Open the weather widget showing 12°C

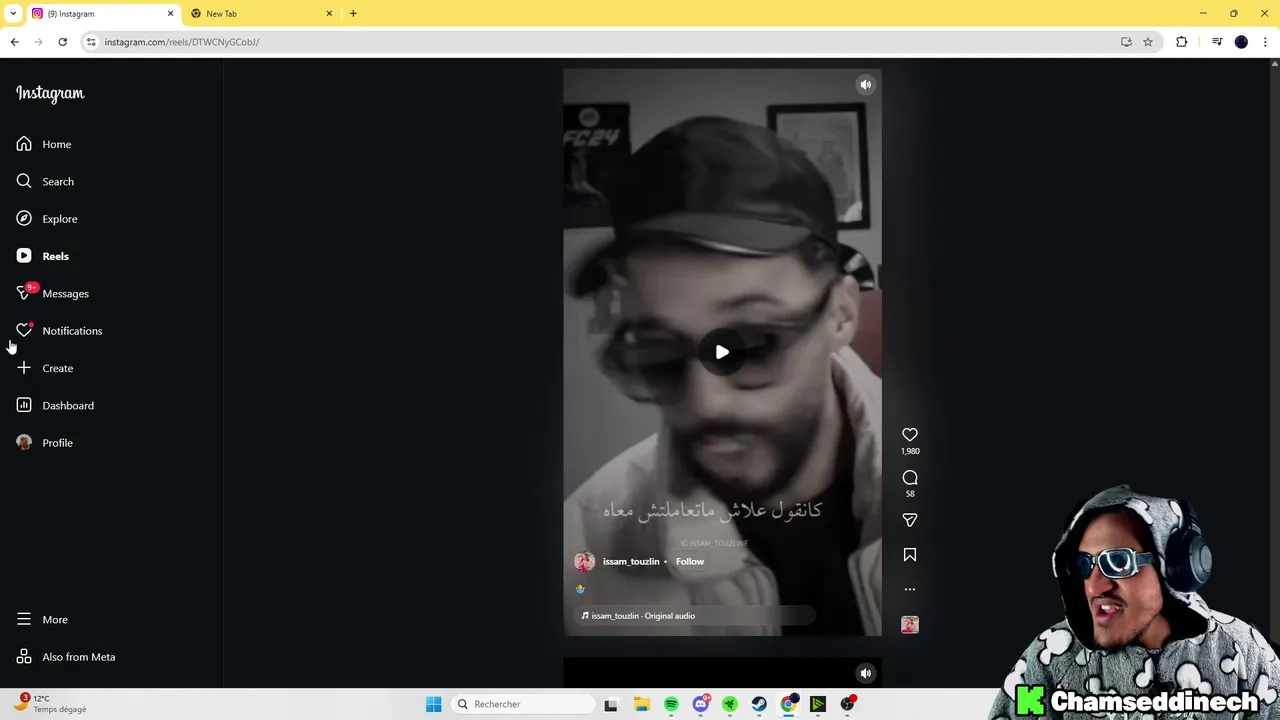click(52, 704)
